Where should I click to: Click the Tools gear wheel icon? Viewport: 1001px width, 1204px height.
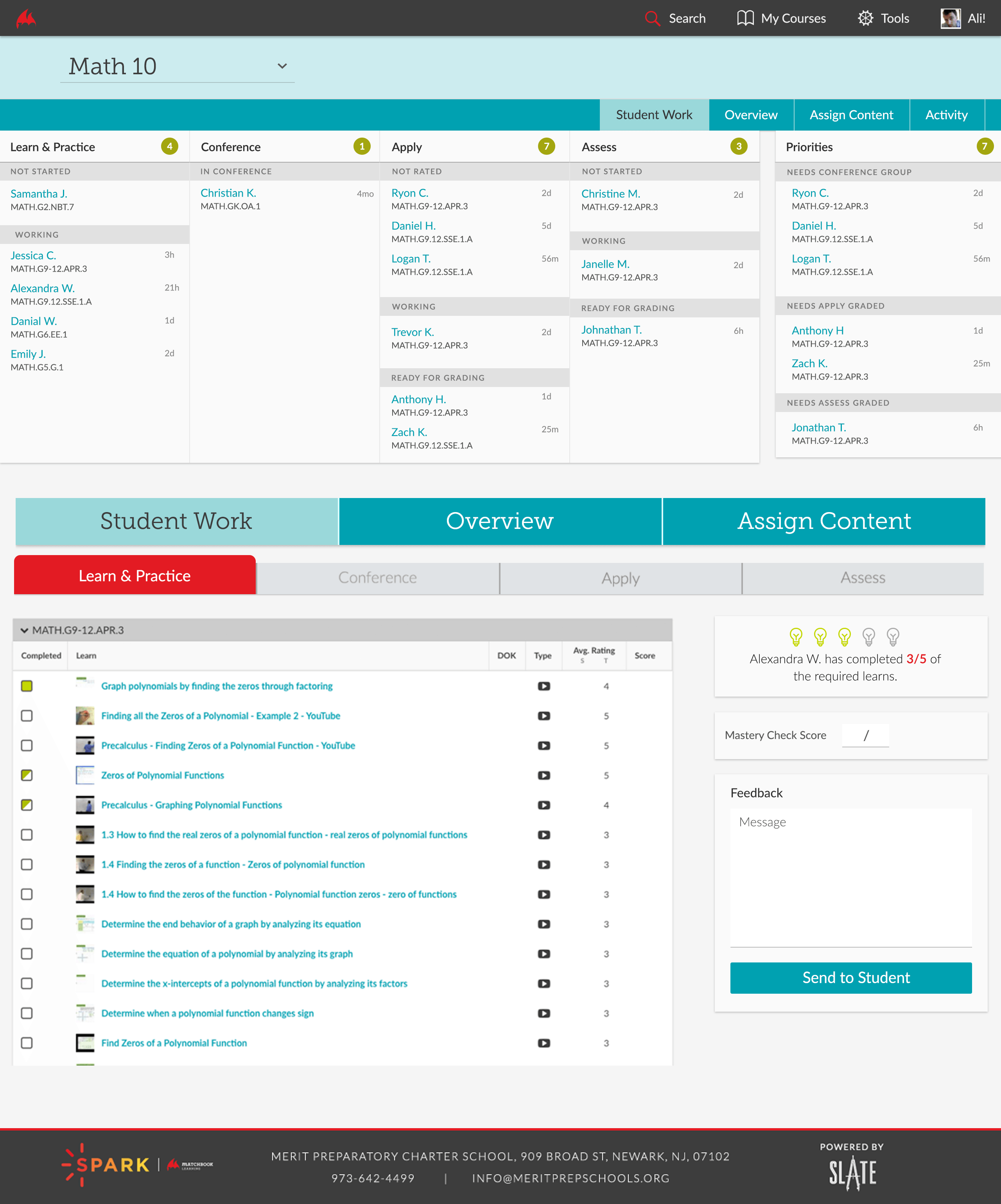(x=866, y=18)
